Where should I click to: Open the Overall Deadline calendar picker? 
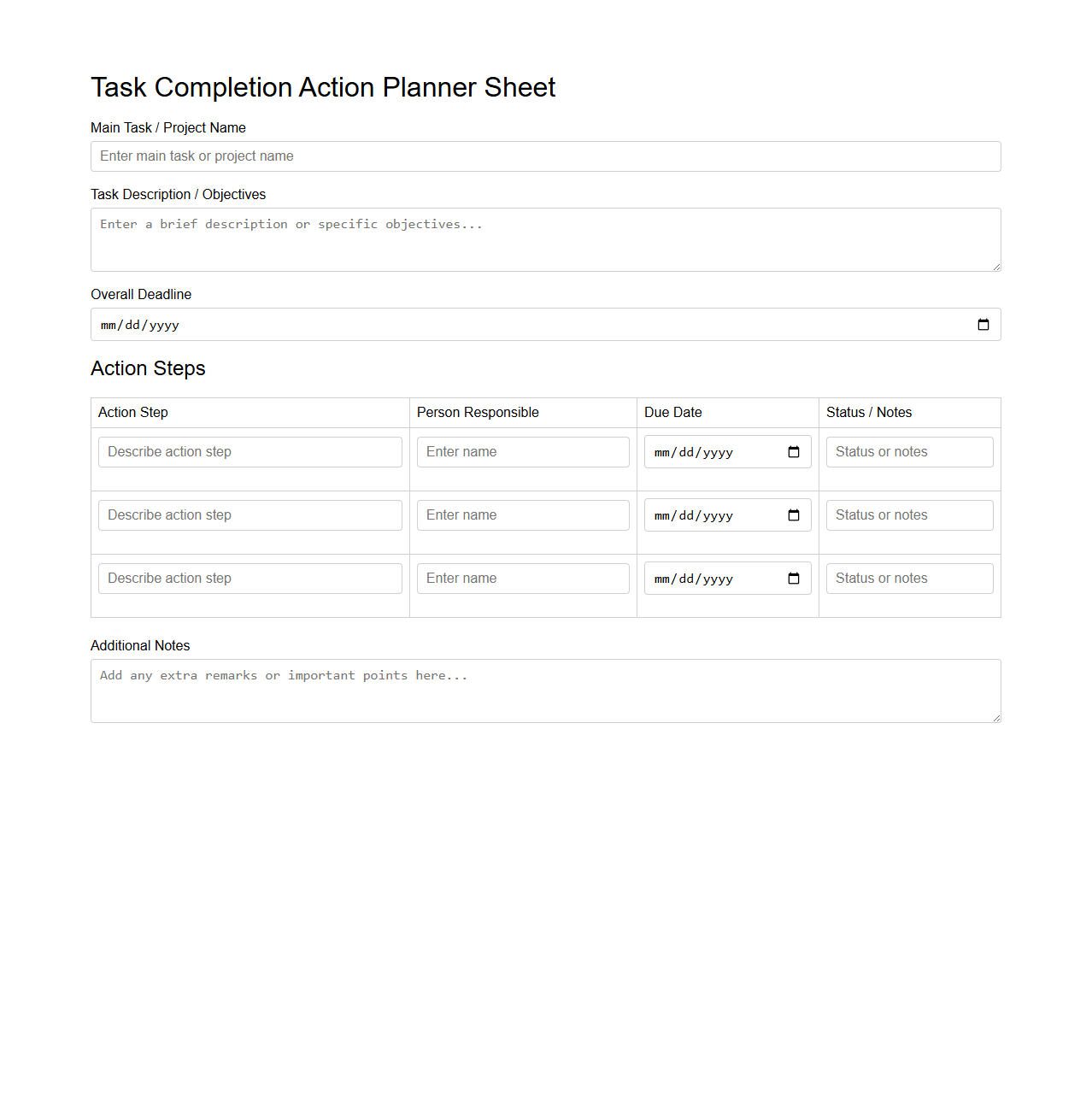click(x=982, y=325)
